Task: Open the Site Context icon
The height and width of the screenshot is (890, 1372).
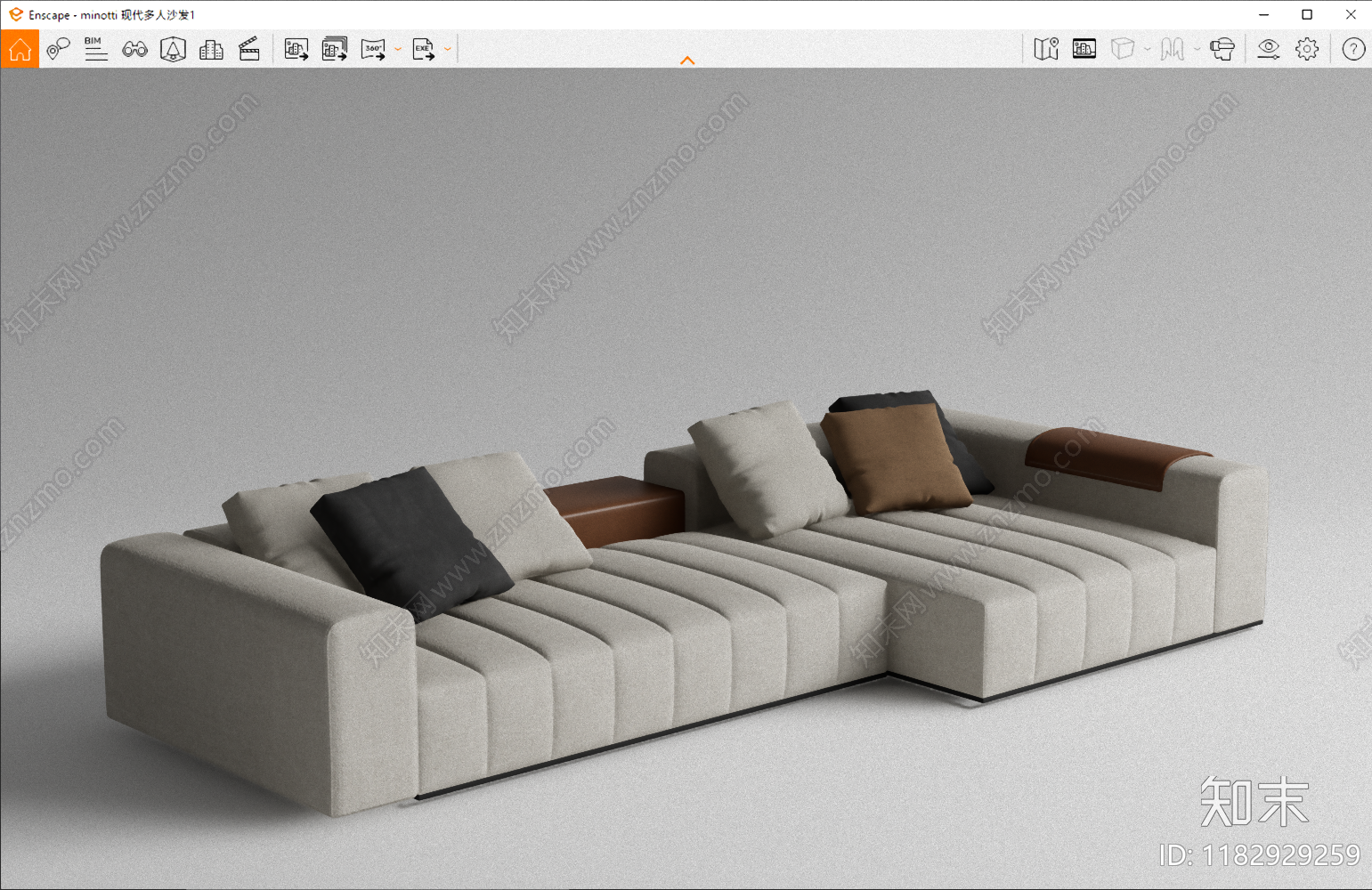Action: (x=173, y=50)
